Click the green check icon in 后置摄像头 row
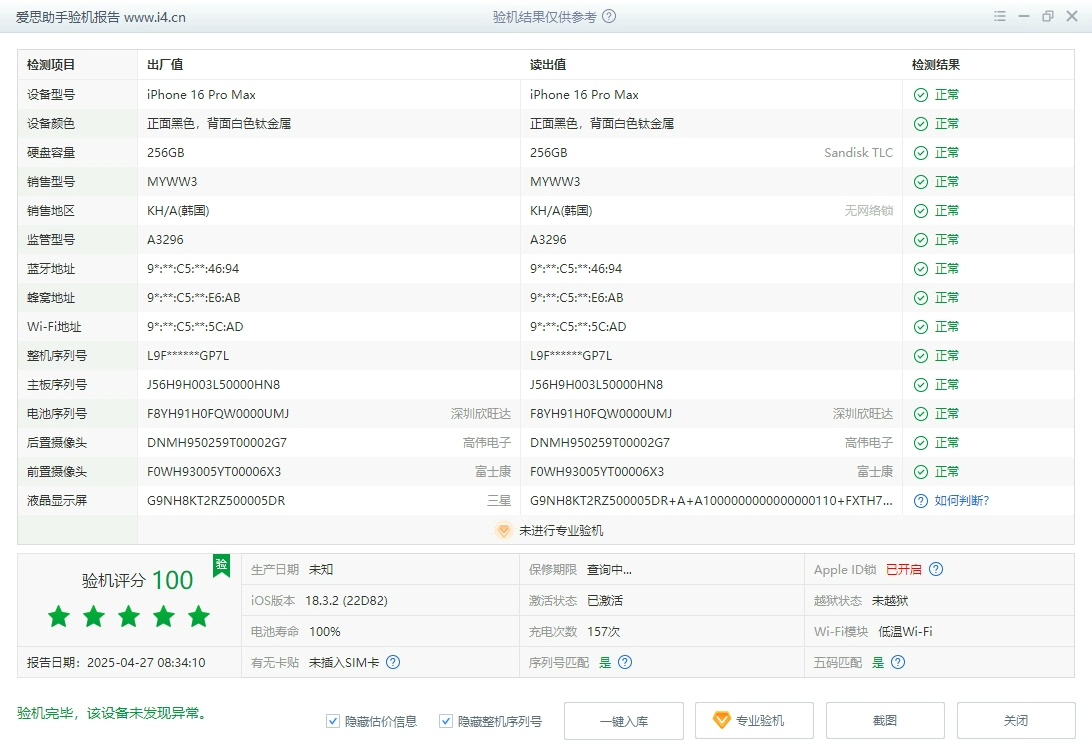This screenshot has width=1092, height=756. point(921,443)
